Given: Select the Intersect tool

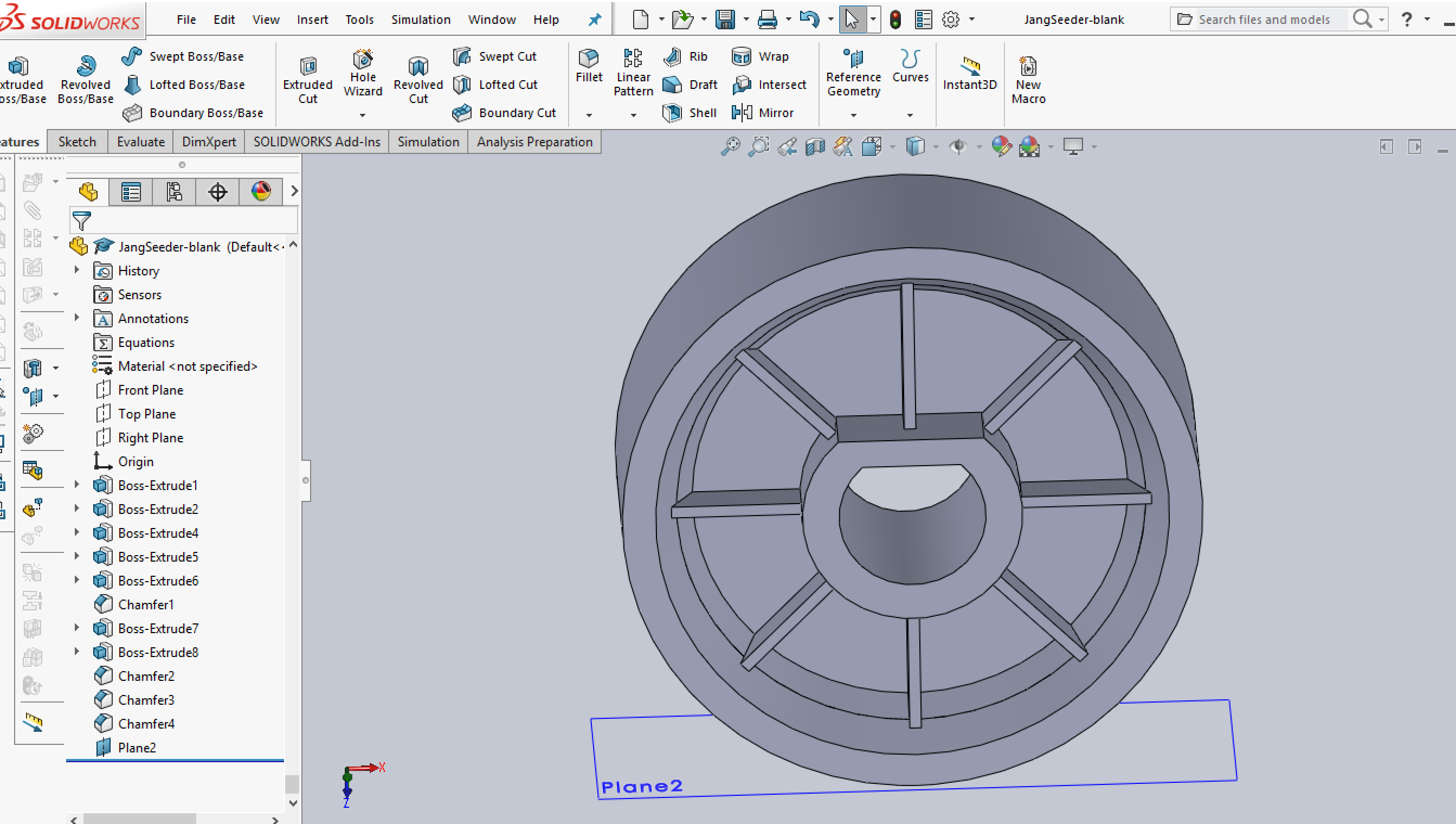Looking at the screenshot, I should [769, 85].
